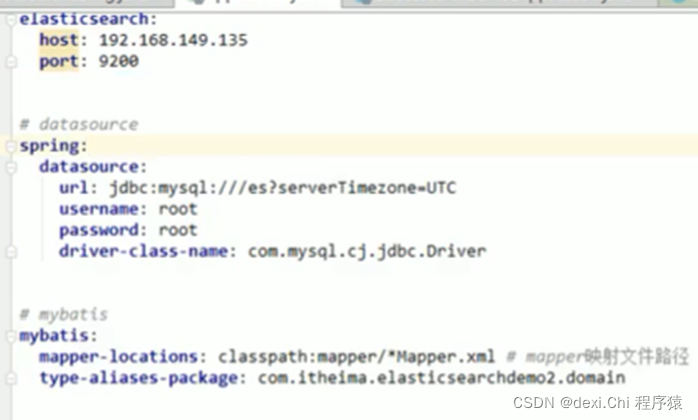
Task: Click the com.itheima.elasticsearchdemo2.domain value
Action: click(x=441, y=378)
